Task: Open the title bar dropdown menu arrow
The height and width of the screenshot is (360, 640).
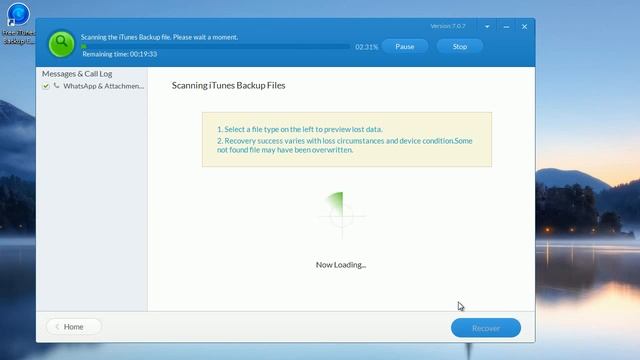Action: point(487,27)
